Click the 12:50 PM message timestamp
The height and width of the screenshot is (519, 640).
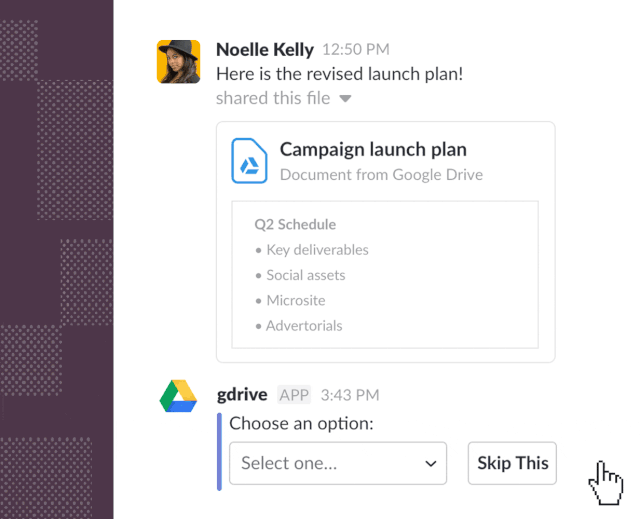(x=356, y=49)
